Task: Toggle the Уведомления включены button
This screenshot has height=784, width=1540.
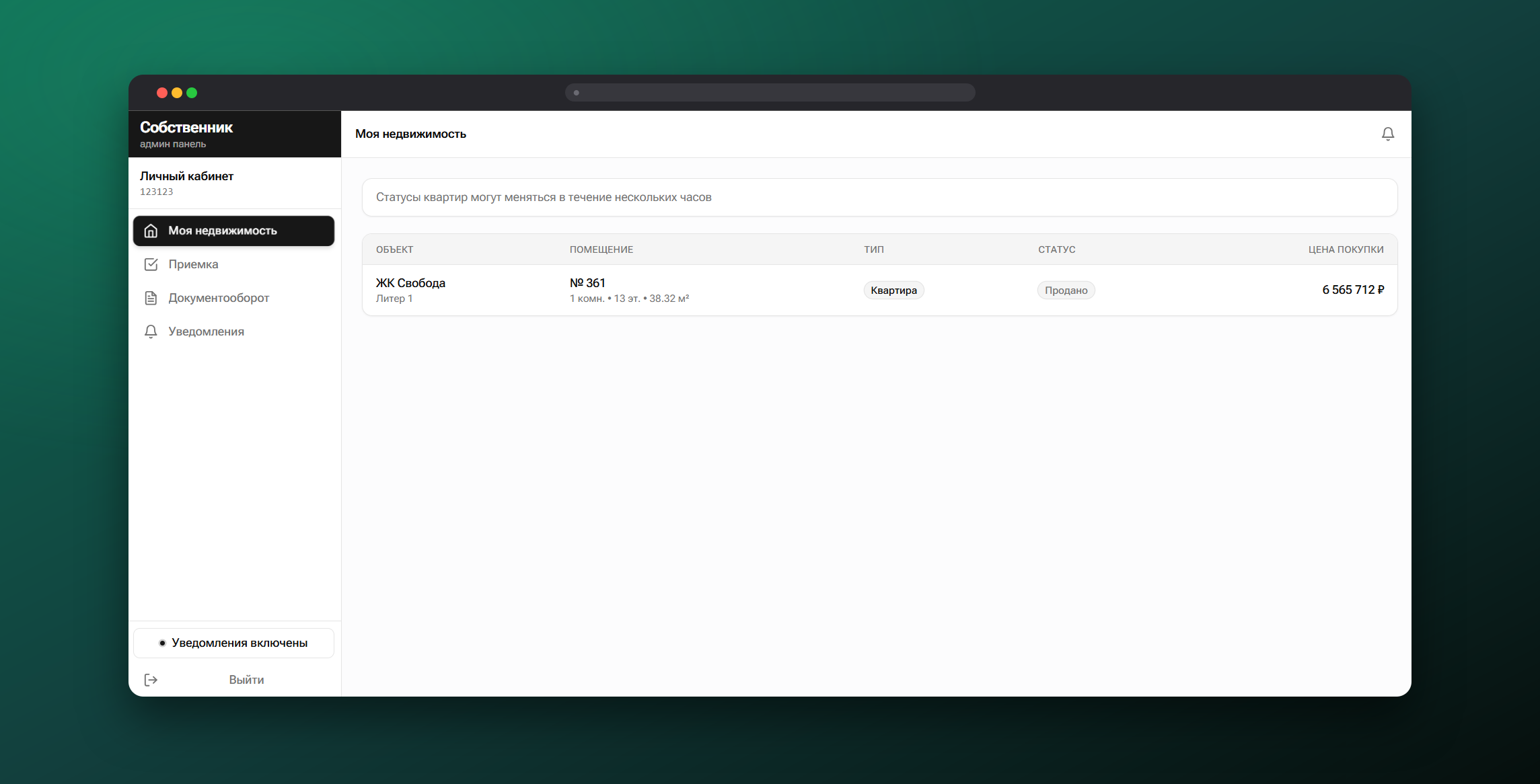Action: [233, 643]
